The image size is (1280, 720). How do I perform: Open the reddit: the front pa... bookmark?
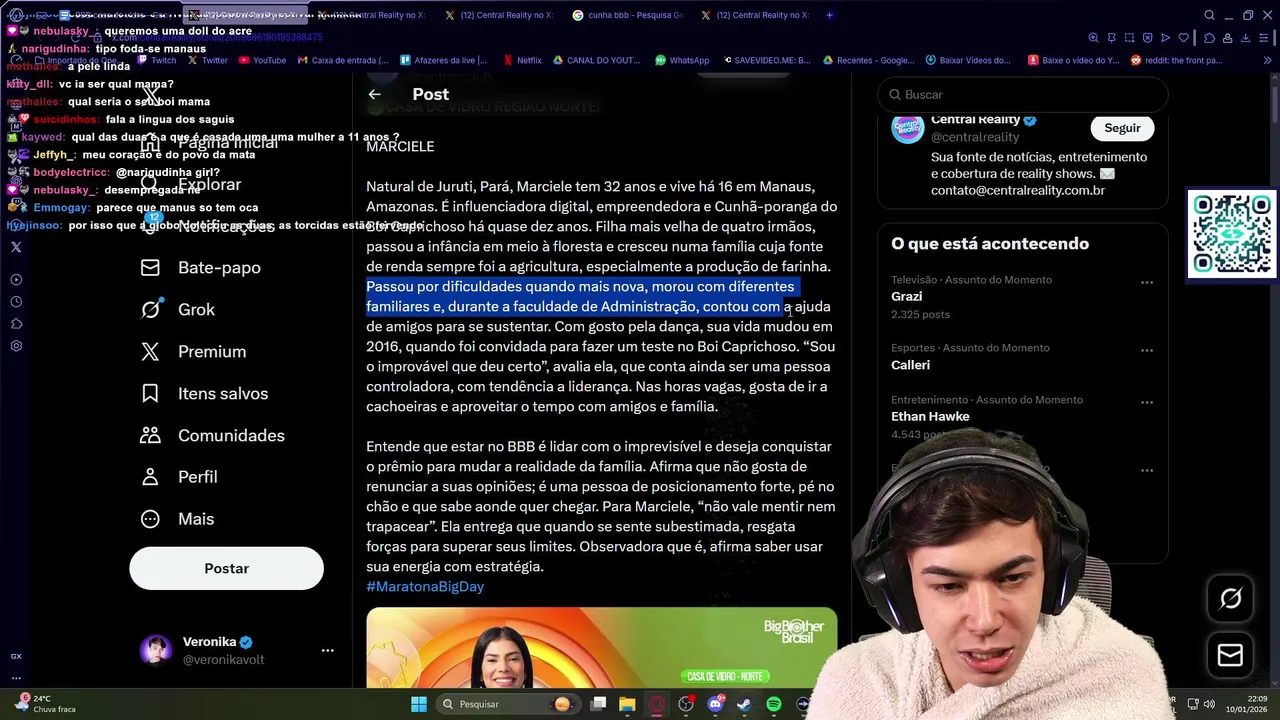point(1177,60)
